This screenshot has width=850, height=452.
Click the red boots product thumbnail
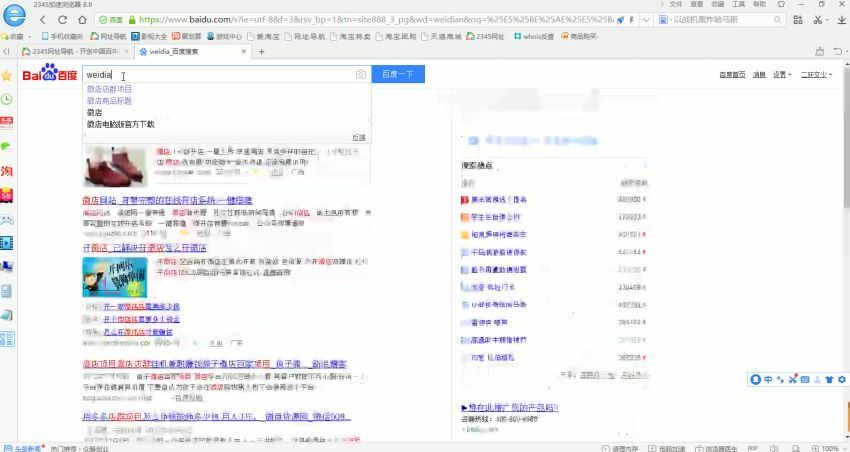pyautogui.click(x=115, y=167)
